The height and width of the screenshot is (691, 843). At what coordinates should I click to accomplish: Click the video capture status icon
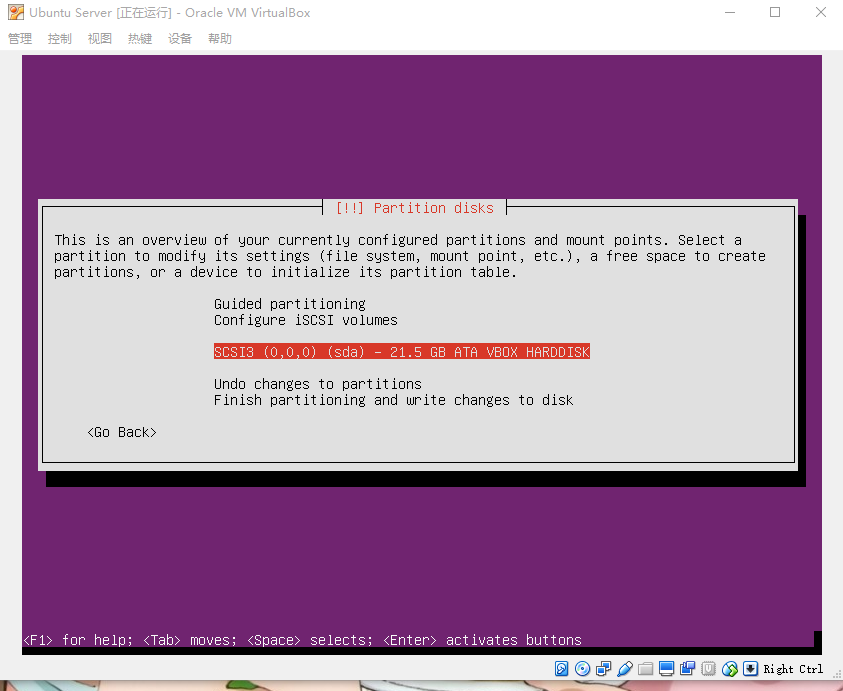point(688,668)
